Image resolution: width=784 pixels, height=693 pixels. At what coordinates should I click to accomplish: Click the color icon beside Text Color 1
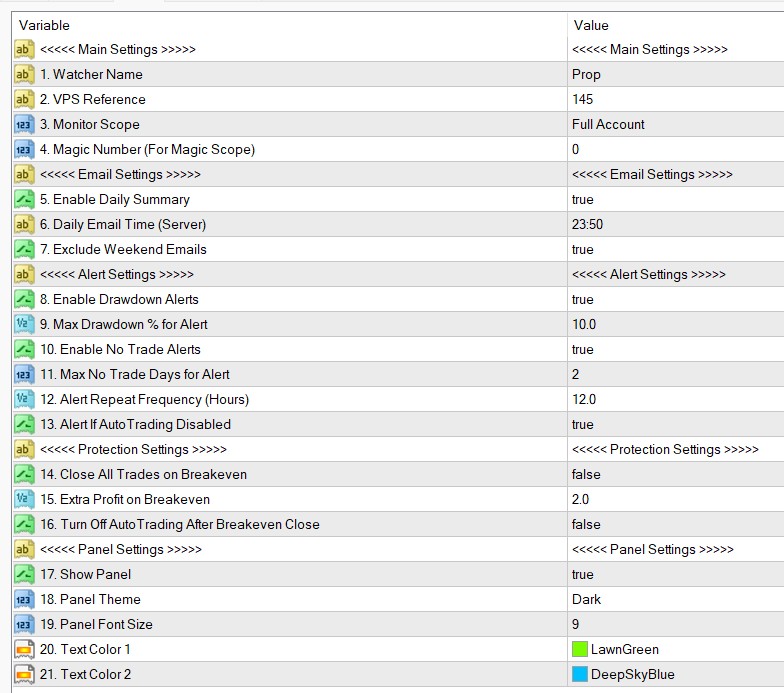pos(24,650)
